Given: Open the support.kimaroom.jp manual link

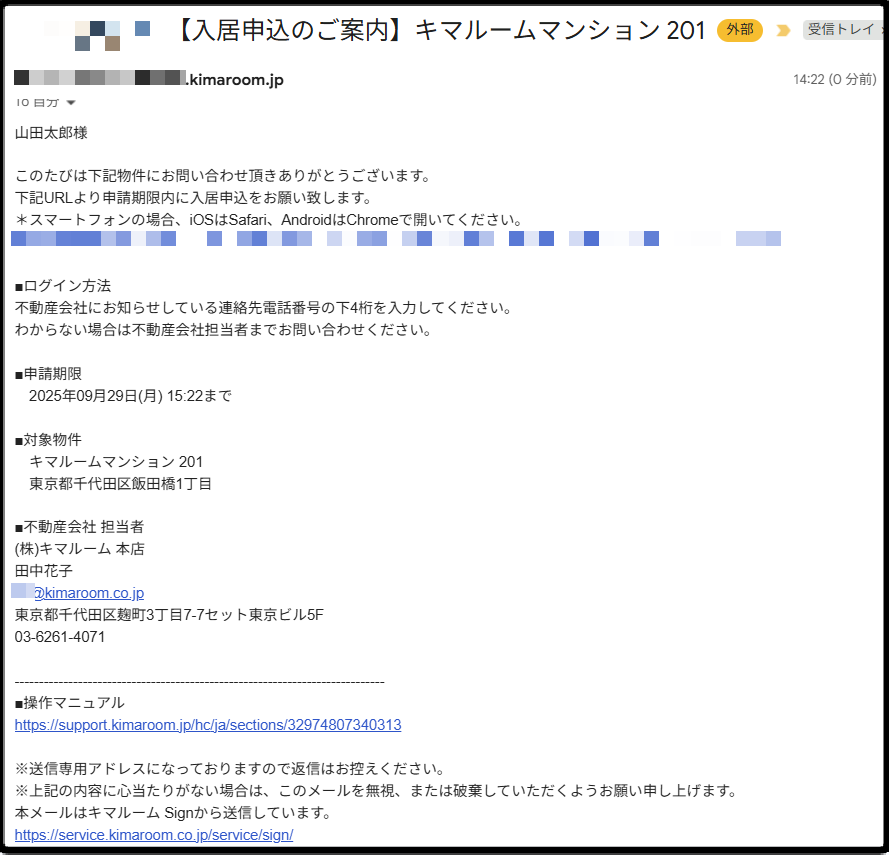Looking at the screenshot, I should coord(208,725).
